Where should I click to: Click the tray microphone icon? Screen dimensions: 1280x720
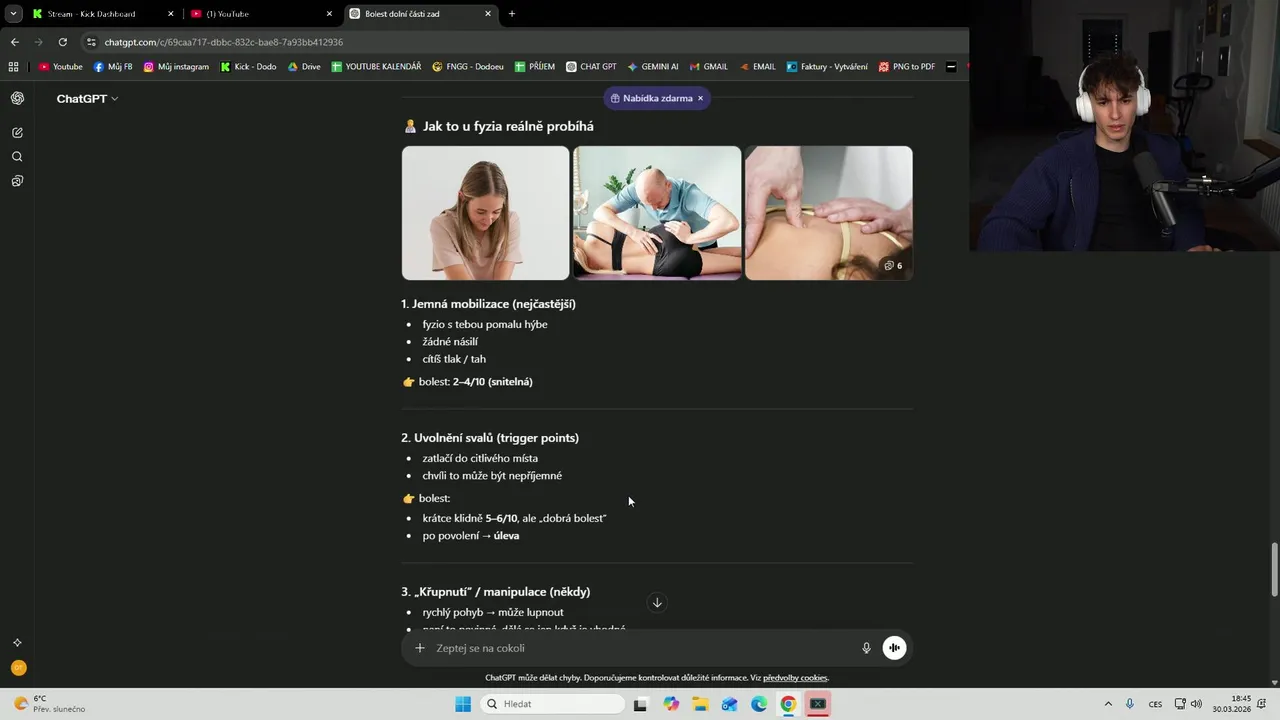coord(1130,704)
